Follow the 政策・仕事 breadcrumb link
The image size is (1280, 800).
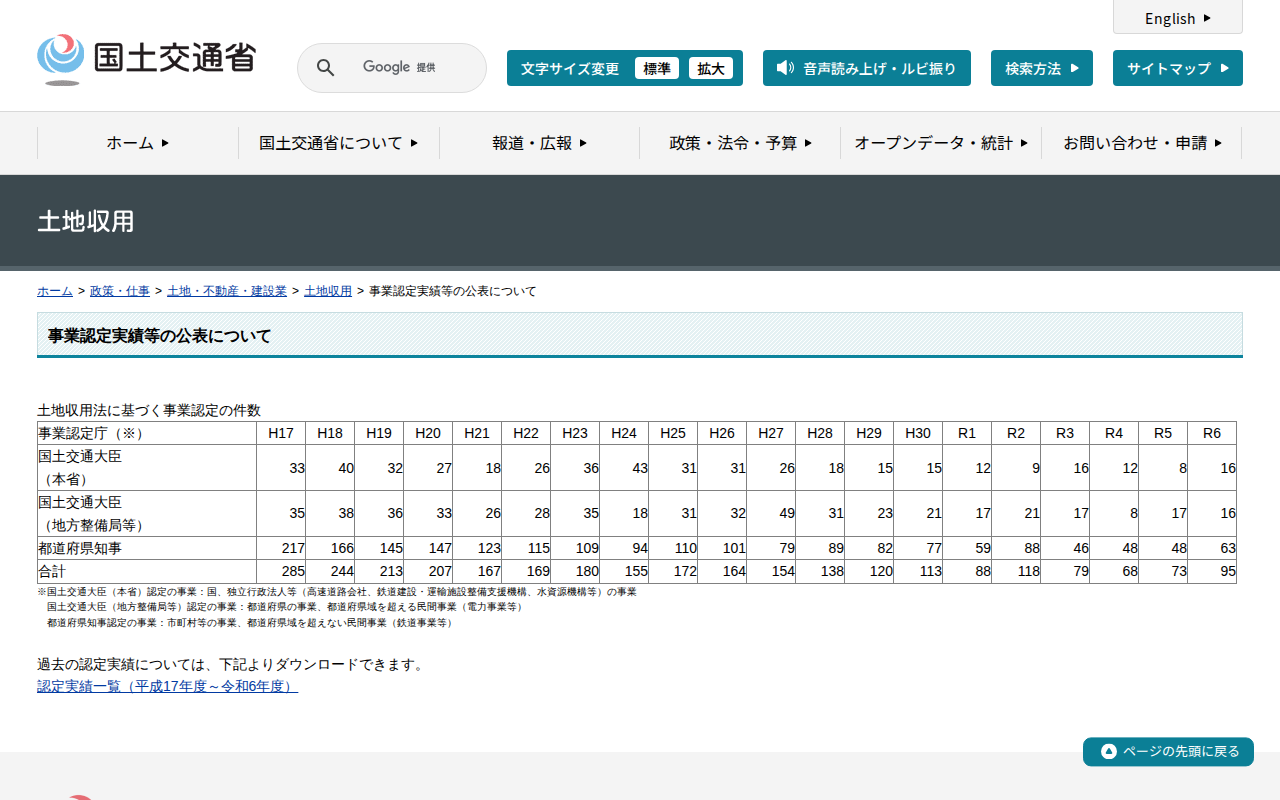[120, 291]
